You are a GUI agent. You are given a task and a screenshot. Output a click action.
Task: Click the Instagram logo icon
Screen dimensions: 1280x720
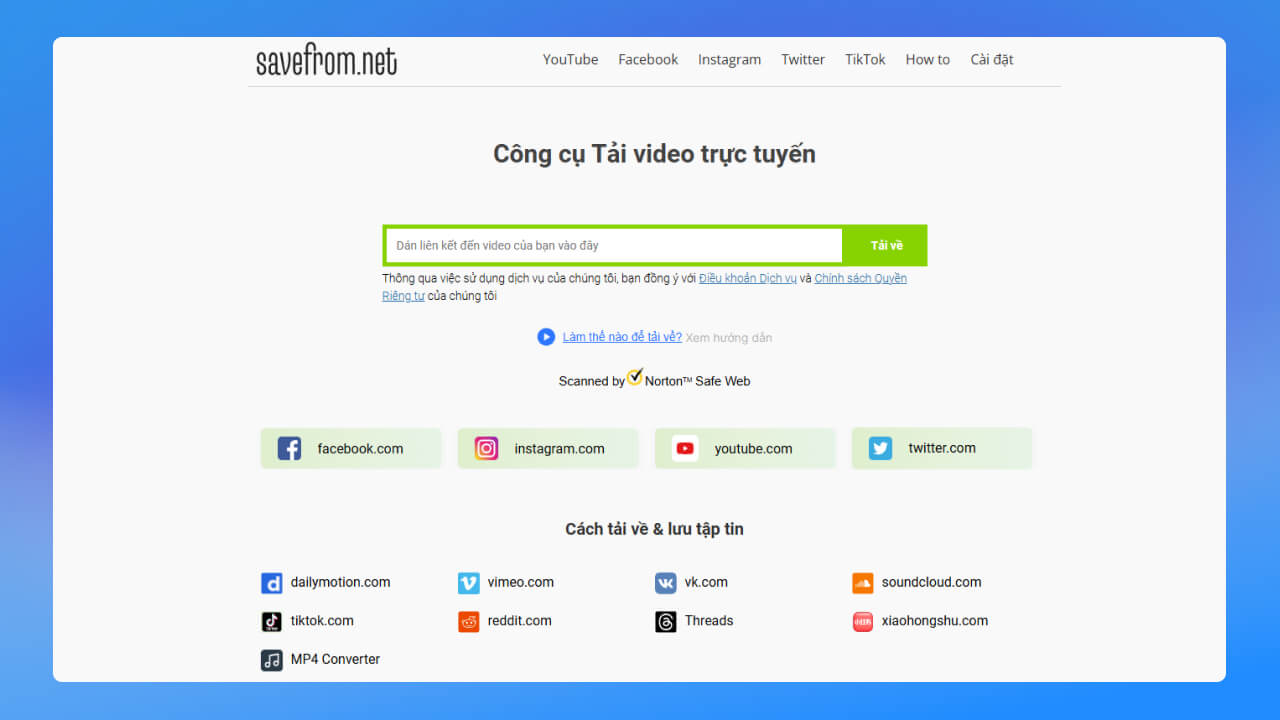point(486,448)
